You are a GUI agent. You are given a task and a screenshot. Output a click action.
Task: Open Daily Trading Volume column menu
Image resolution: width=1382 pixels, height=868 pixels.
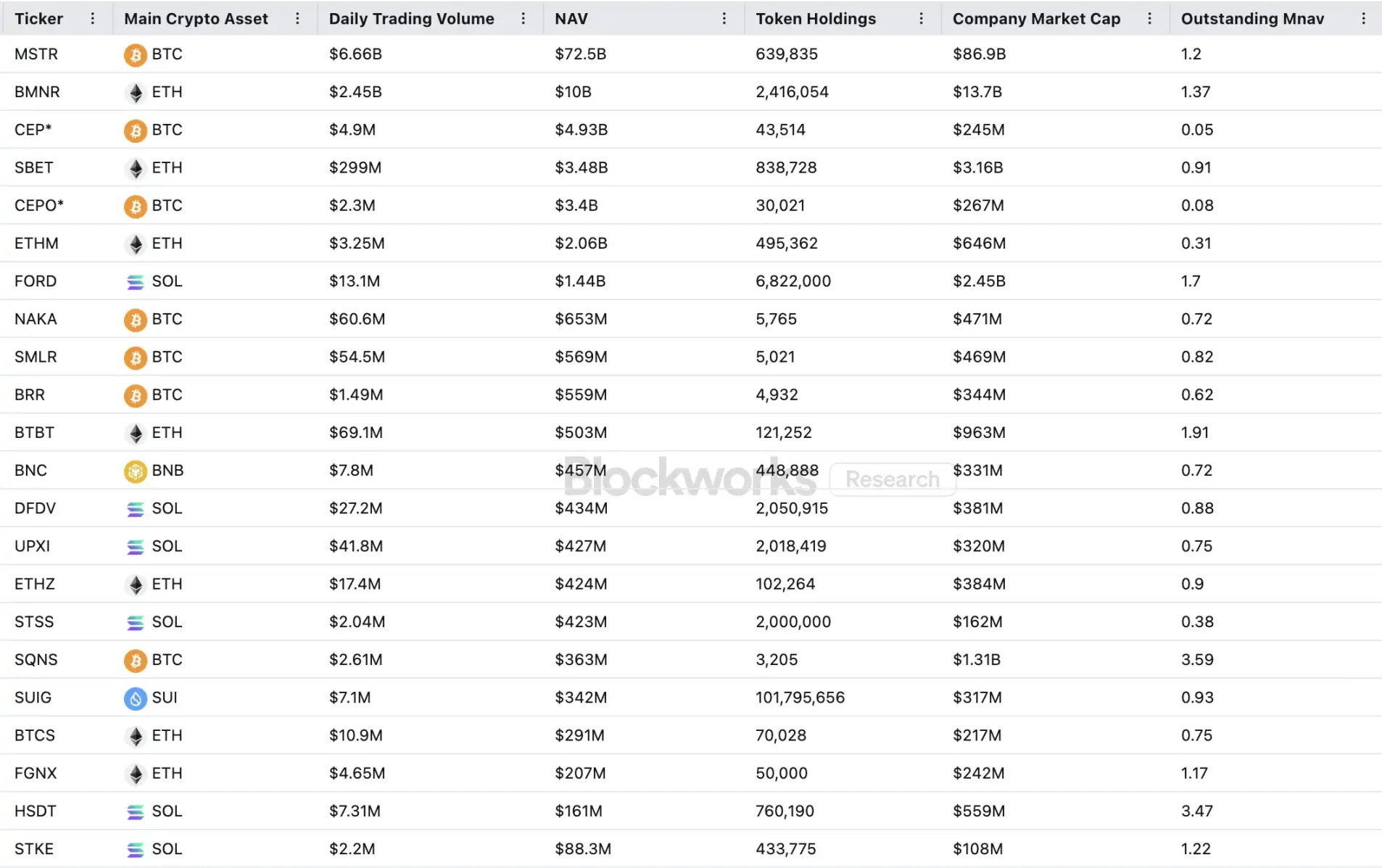click(523, 19)
